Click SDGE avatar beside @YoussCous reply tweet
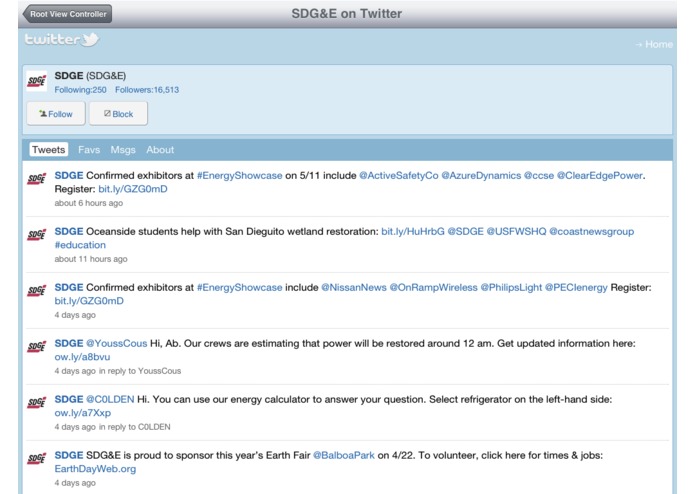This screenshot has width=695, height=494. point(36,346)
